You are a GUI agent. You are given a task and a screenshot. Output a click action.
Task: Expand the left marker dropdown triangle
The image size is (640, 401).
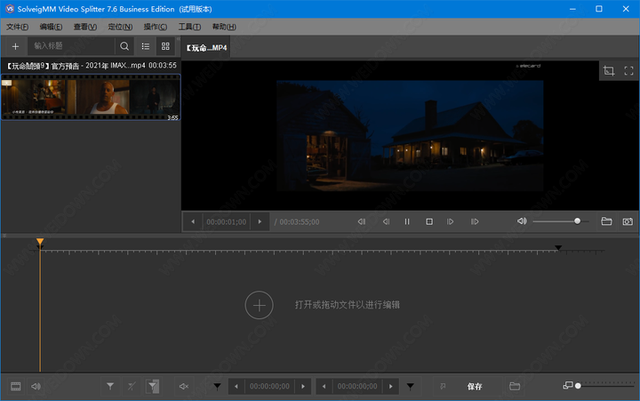pyautogui.click(x=217, y=386)
